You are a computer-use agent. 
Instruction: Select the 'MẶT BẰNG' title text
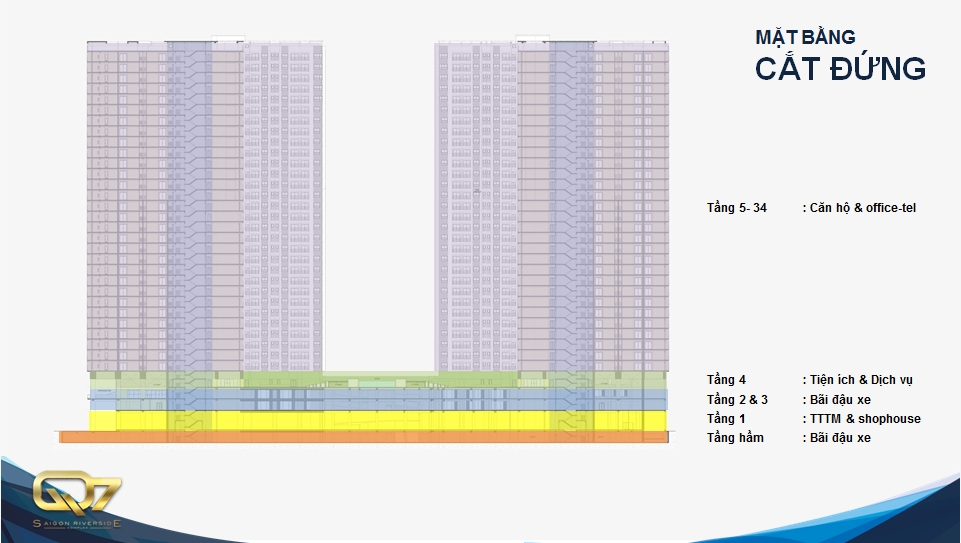coord(805,37)
